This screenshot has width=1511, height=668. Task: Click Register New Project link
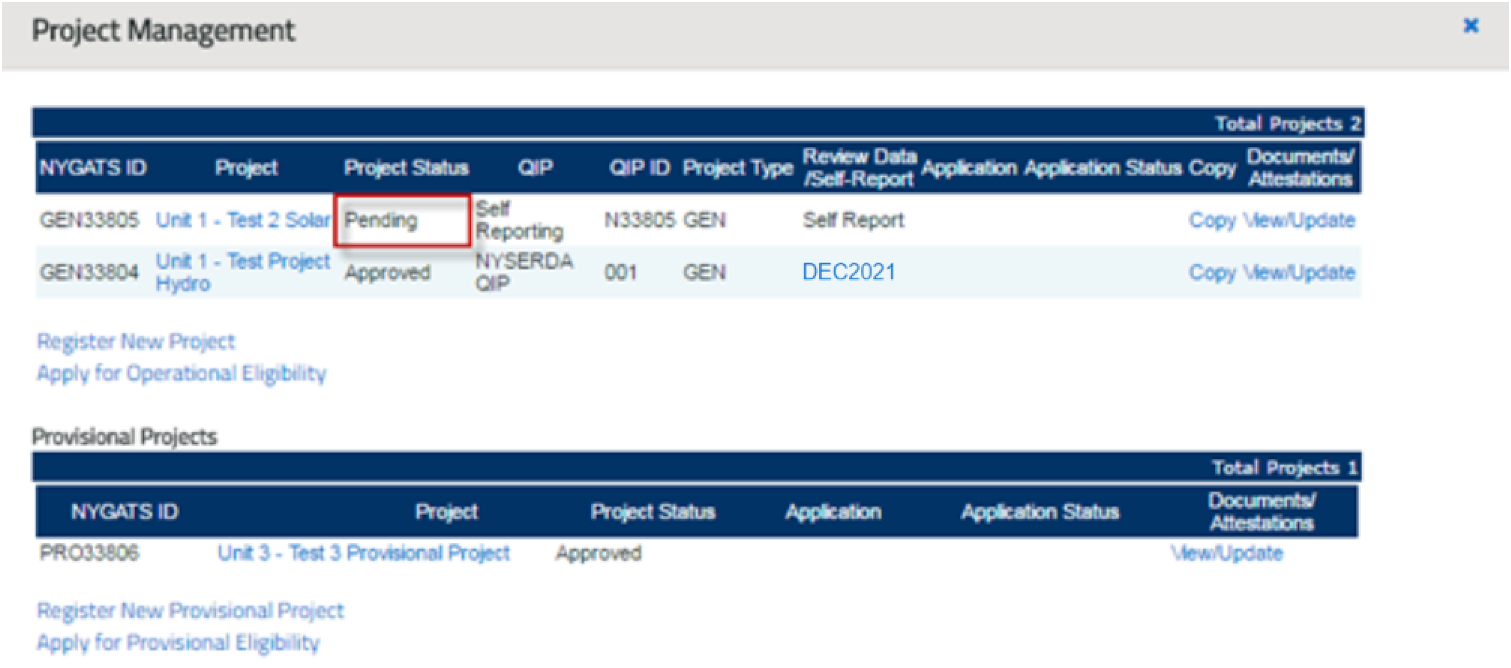[x=136, y=342]
